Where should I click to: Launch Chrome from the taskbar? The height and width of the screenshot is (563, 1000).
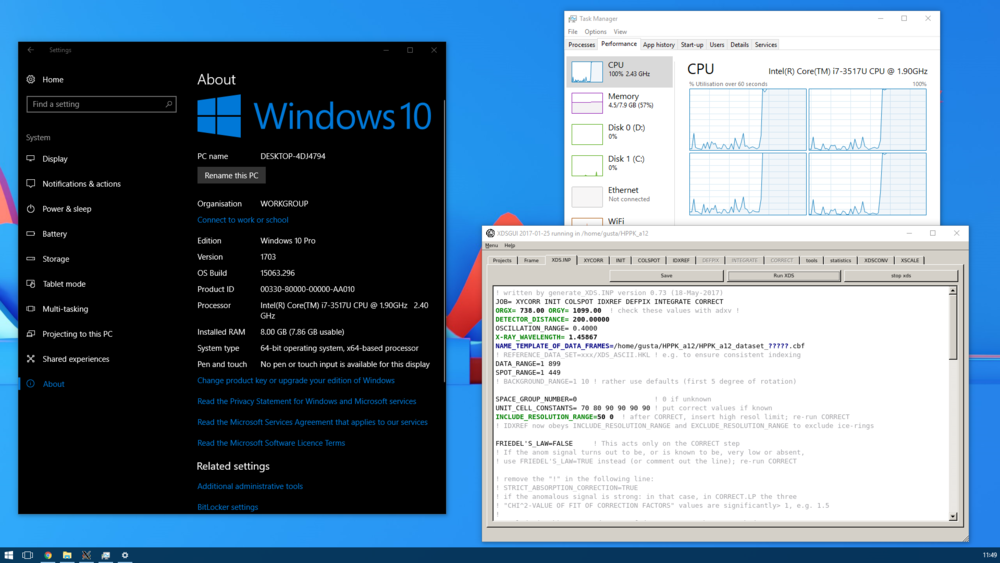point(47,555)
